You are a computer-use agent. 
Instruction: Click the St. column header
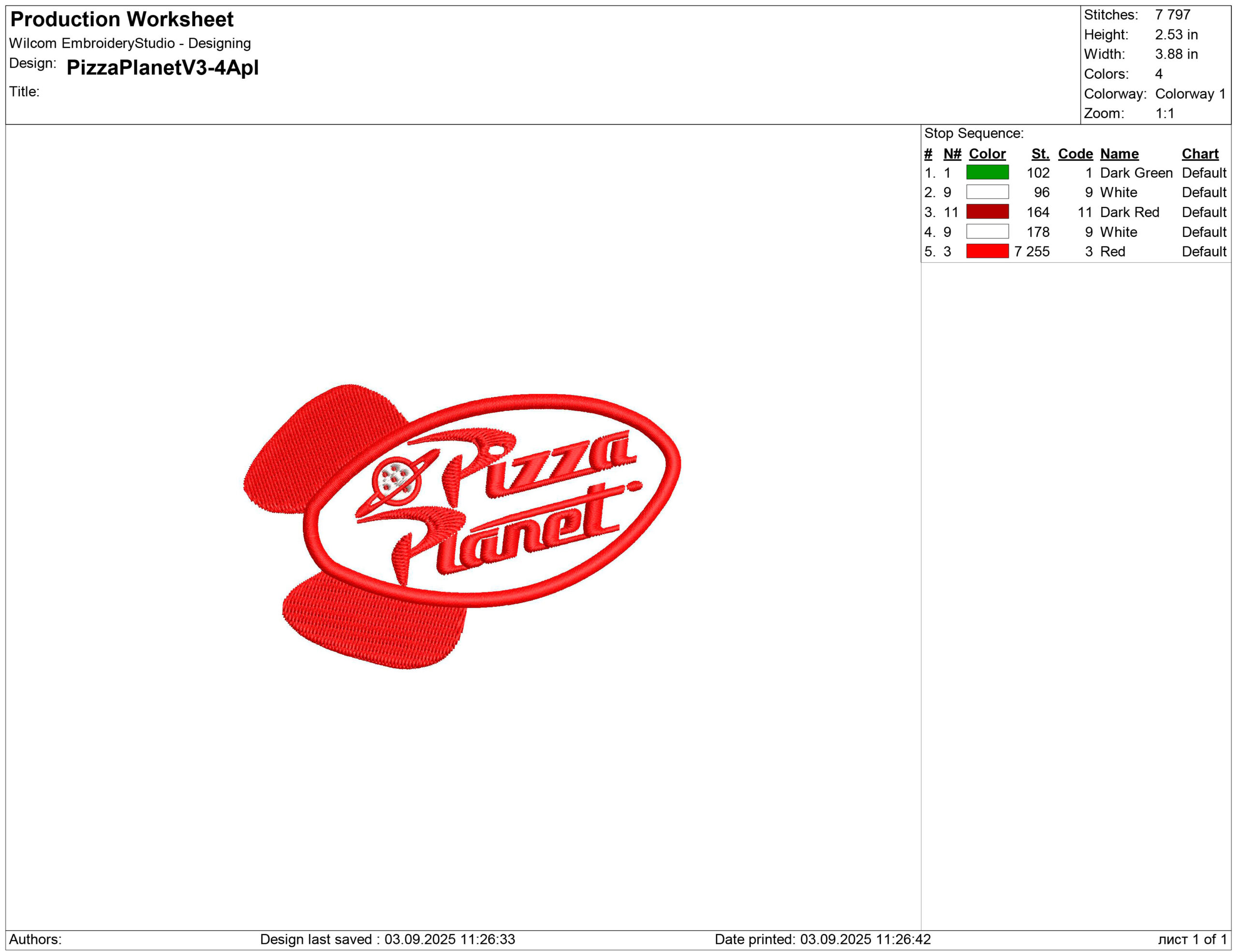tap(1040, 154)
